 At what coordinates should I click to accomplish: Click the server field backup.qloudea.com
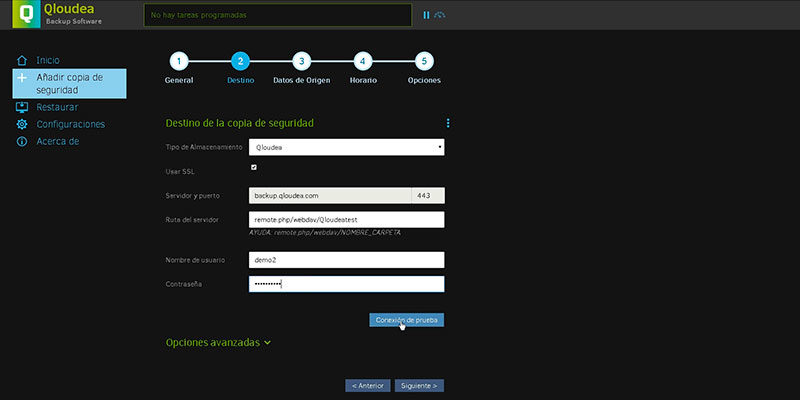coord(330,195)
